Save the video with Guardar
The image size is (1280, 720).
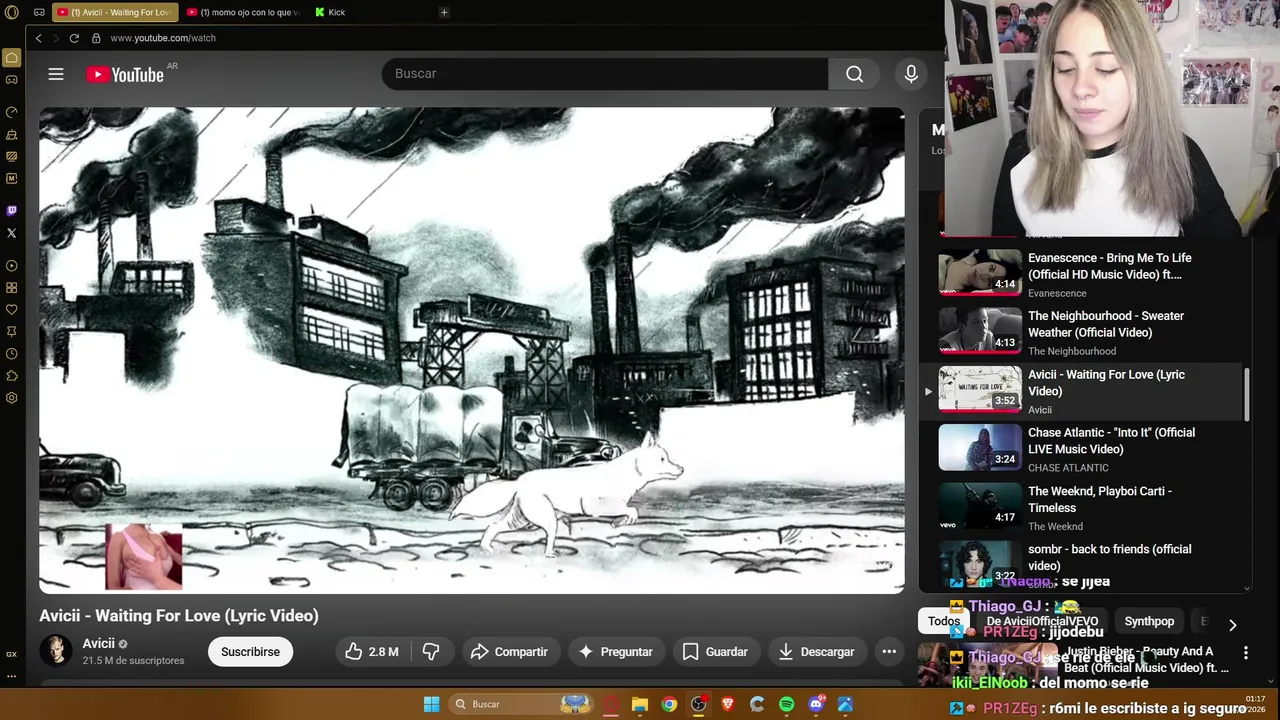(x=715, y=652)
